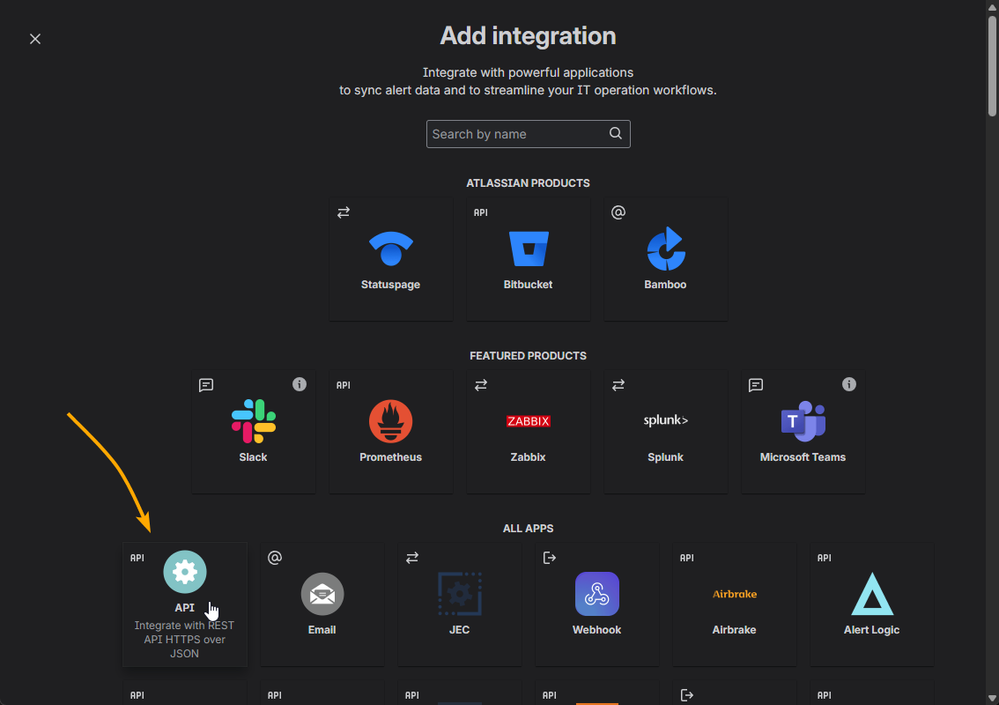Open info icon on Microsoft Teams card

(x=849, y=384)
